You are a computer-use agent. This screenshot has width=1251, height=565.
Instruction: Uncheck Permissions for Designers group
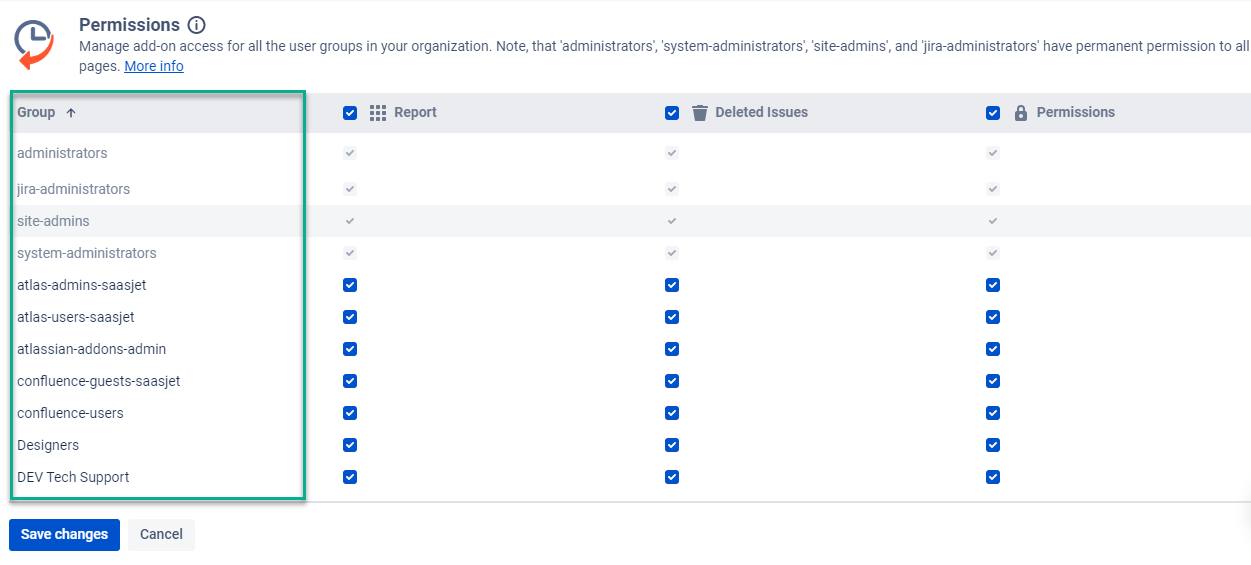[x=993, y=445]
